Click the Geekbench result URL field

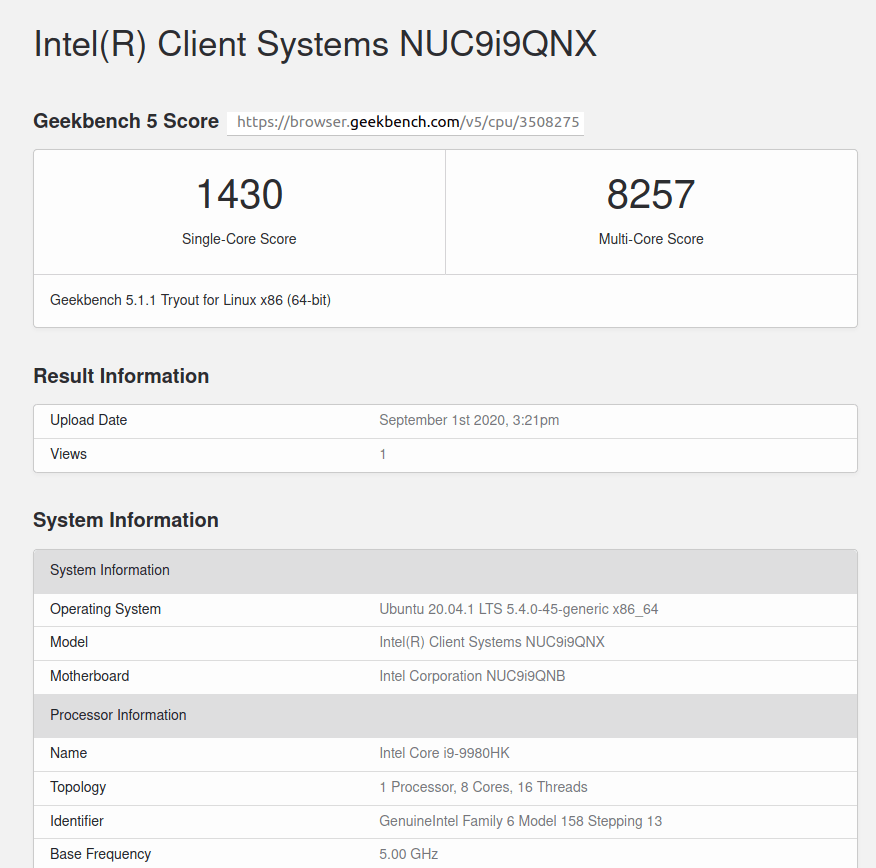pyautogui.click(x=405, y=122)
